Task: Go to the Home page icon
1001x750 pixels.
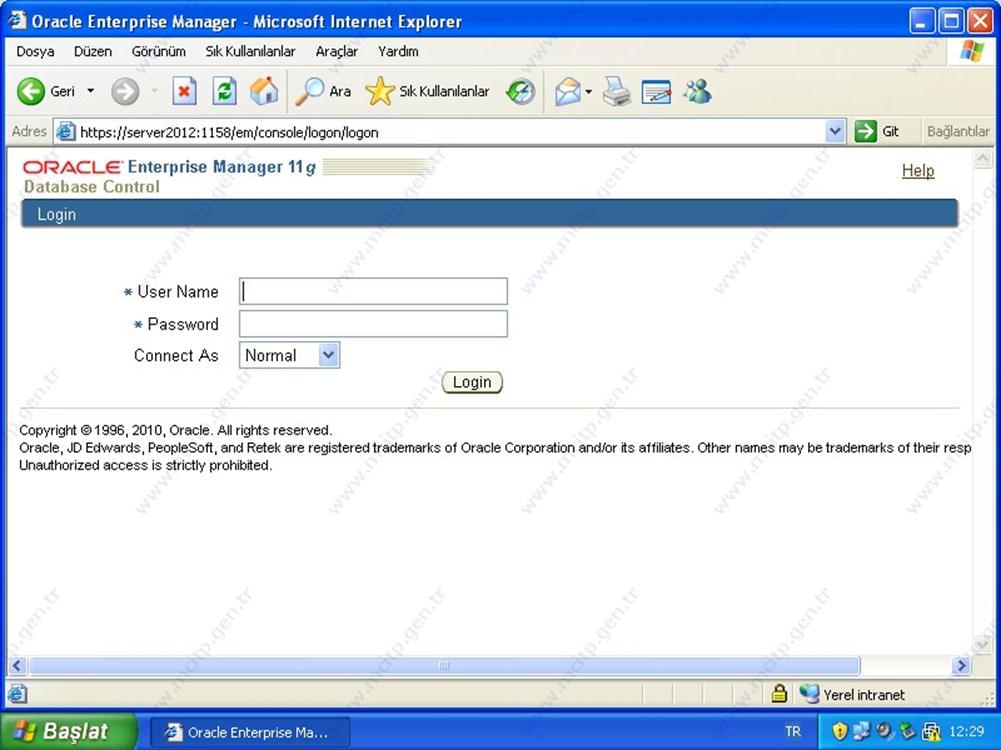Action: (264, 91)
